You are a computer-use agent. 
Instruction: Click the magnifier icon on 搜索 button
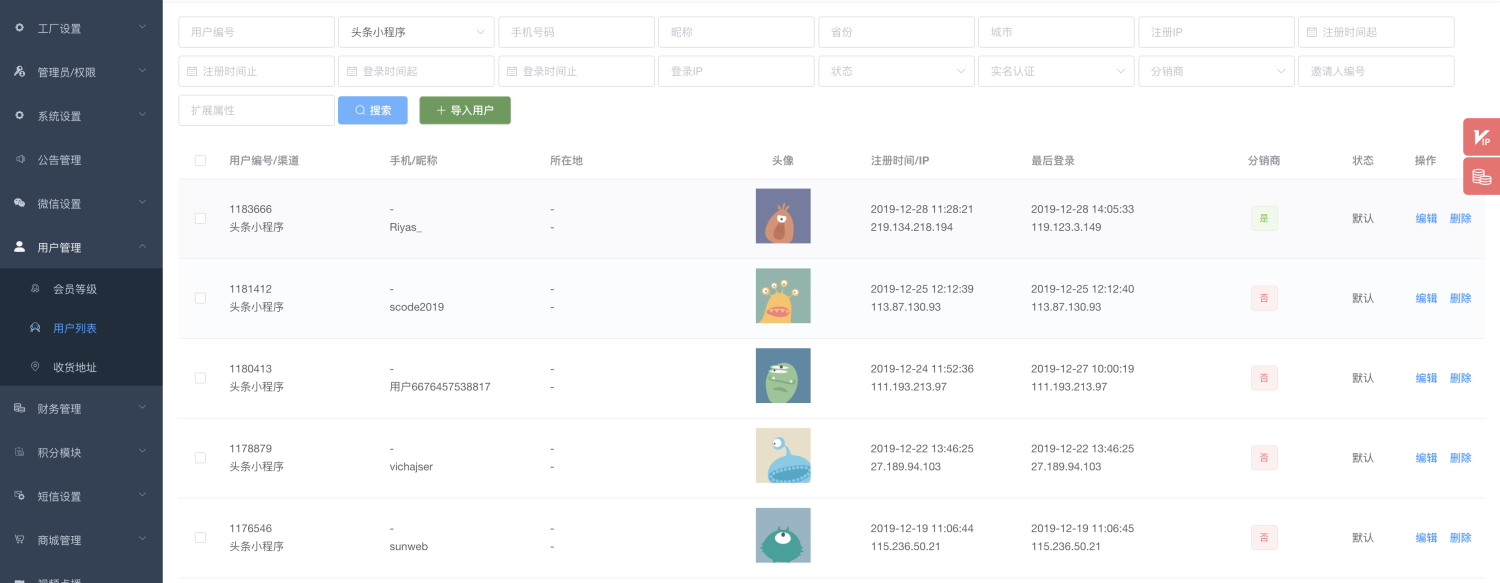pyautogui.click(x=360, y=110)
